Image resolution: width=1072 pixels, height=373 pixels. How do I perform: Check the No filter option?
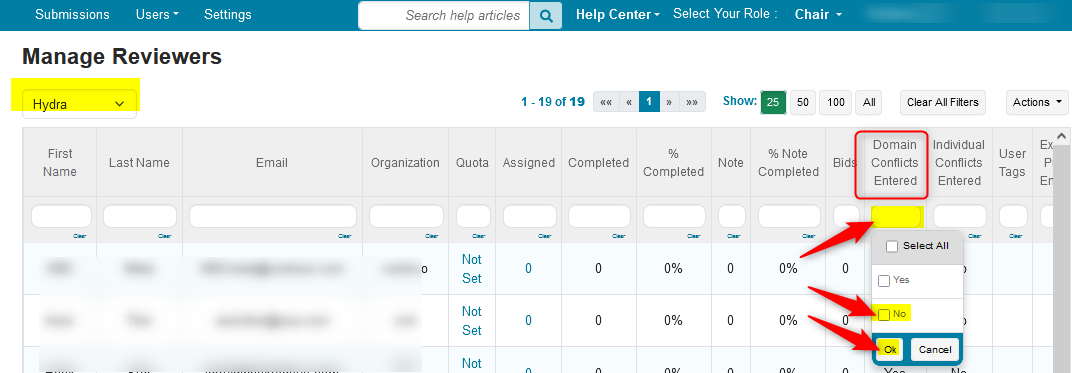click(x=884, y=314)
